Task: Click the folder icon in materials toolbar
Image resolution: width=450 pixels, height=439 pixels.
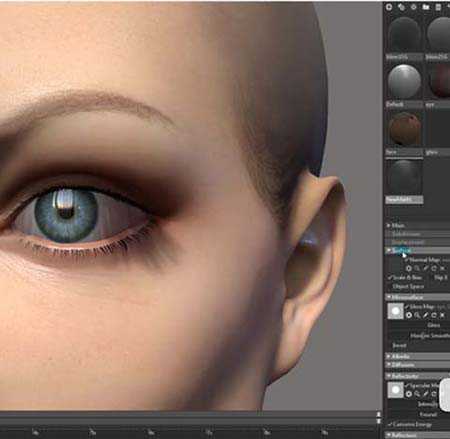Action: pyautogui.click(x=426, y=7)
